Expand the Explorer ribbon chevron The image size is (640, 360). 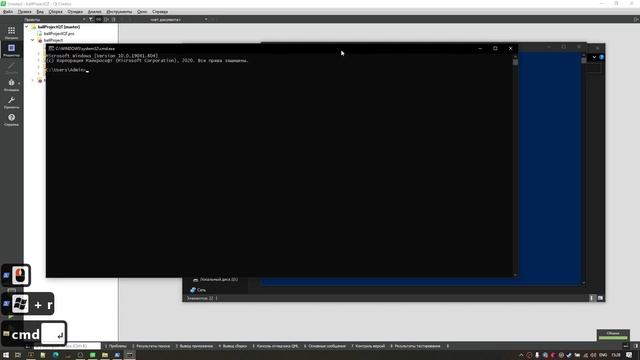594,57
